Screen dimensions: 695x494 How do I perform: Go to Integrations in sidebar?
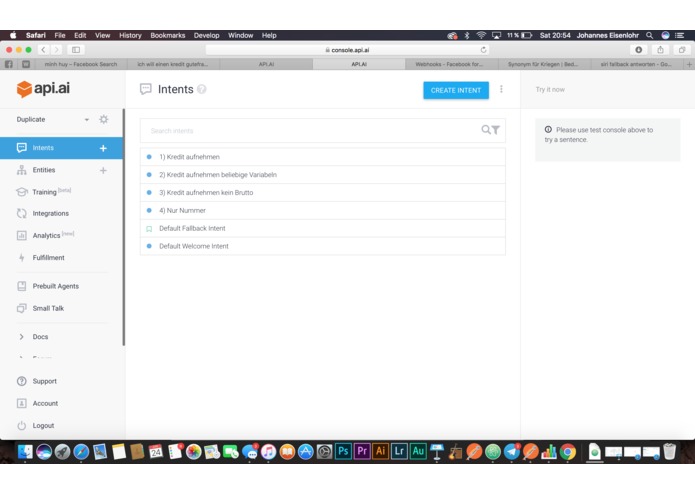tap(51, 213)
